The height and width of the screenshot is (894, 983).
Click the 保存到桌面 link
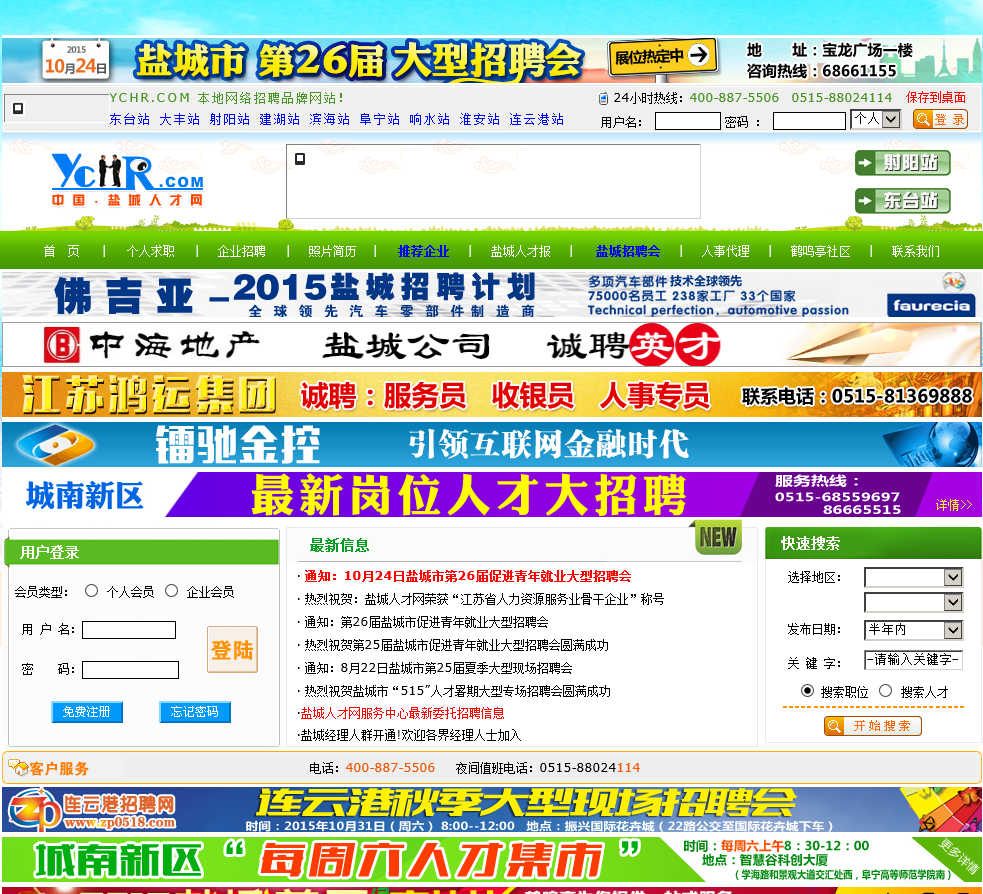point(936,97)
